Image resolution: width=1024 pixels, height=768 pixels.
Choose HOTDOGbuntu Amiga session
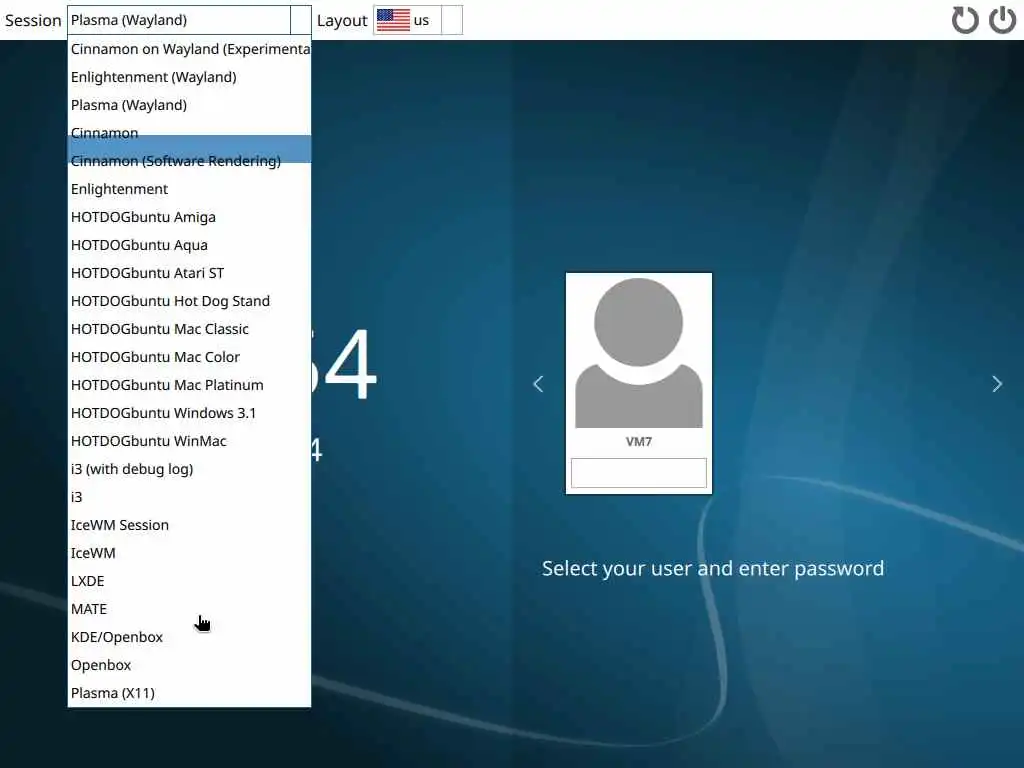pos(189,217)
